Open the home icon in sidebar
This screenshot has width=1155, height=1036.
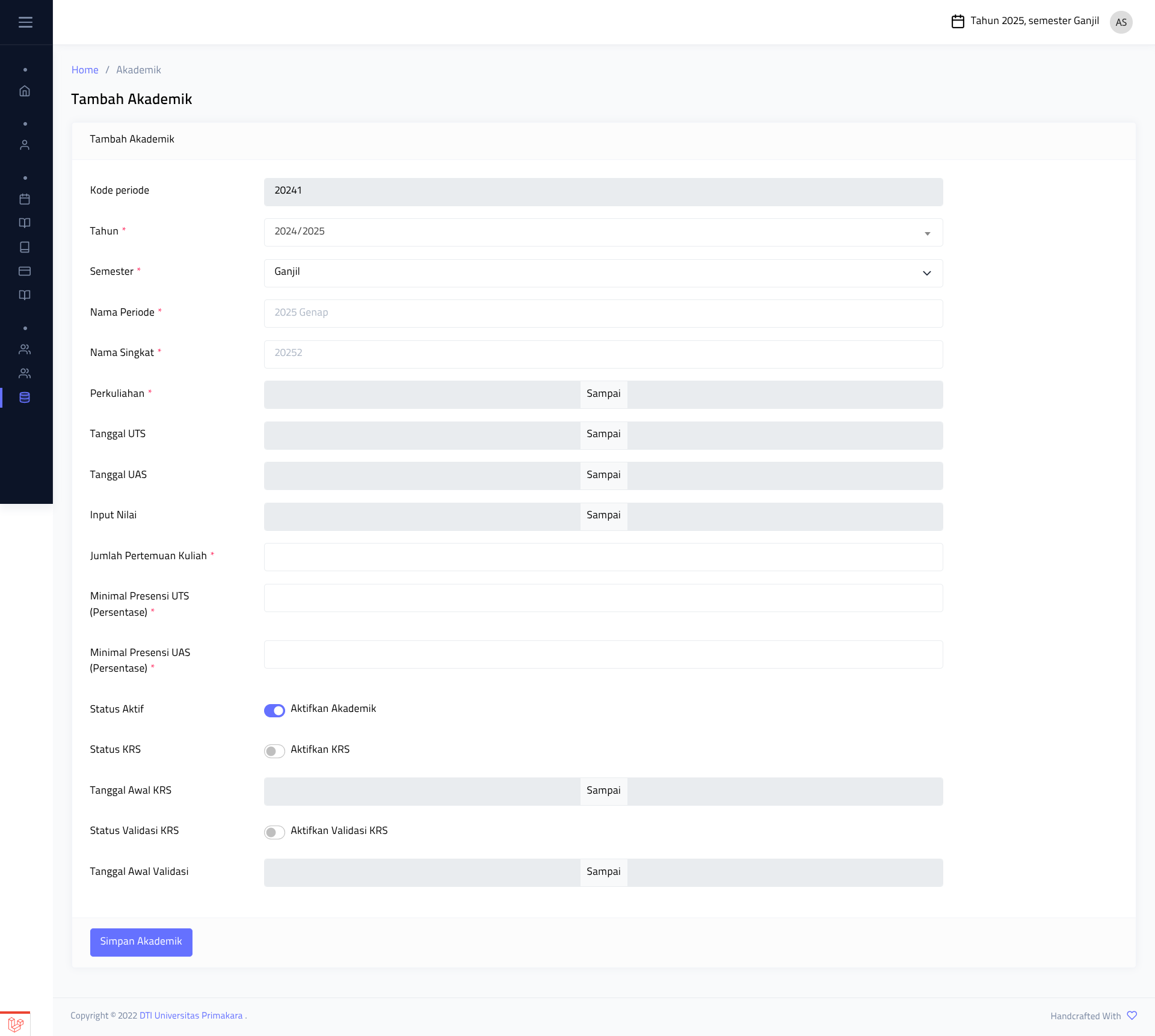25,91
